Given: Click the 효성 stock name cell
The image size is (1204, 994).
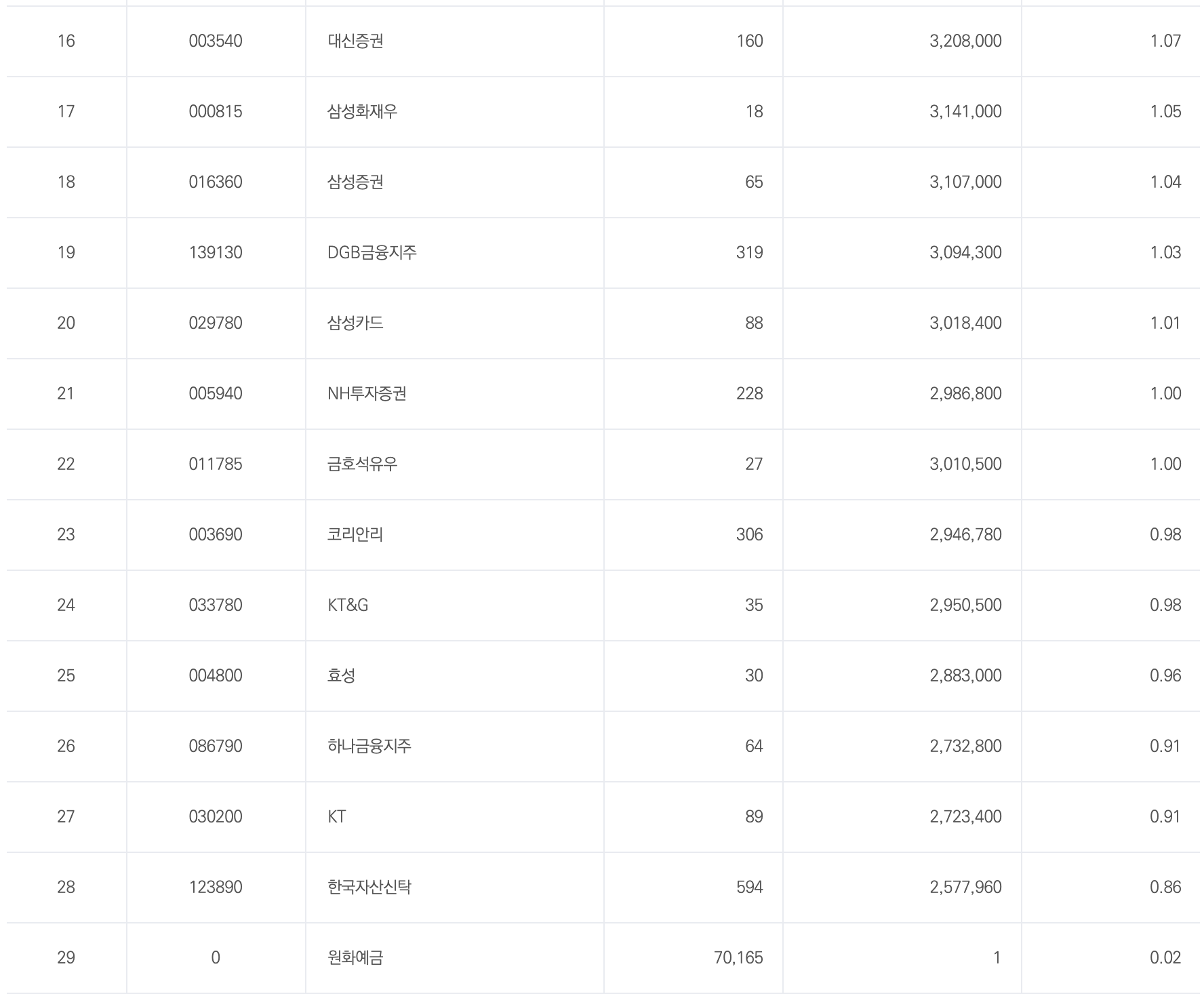Looking at the screenshot, I should point(341,676).
